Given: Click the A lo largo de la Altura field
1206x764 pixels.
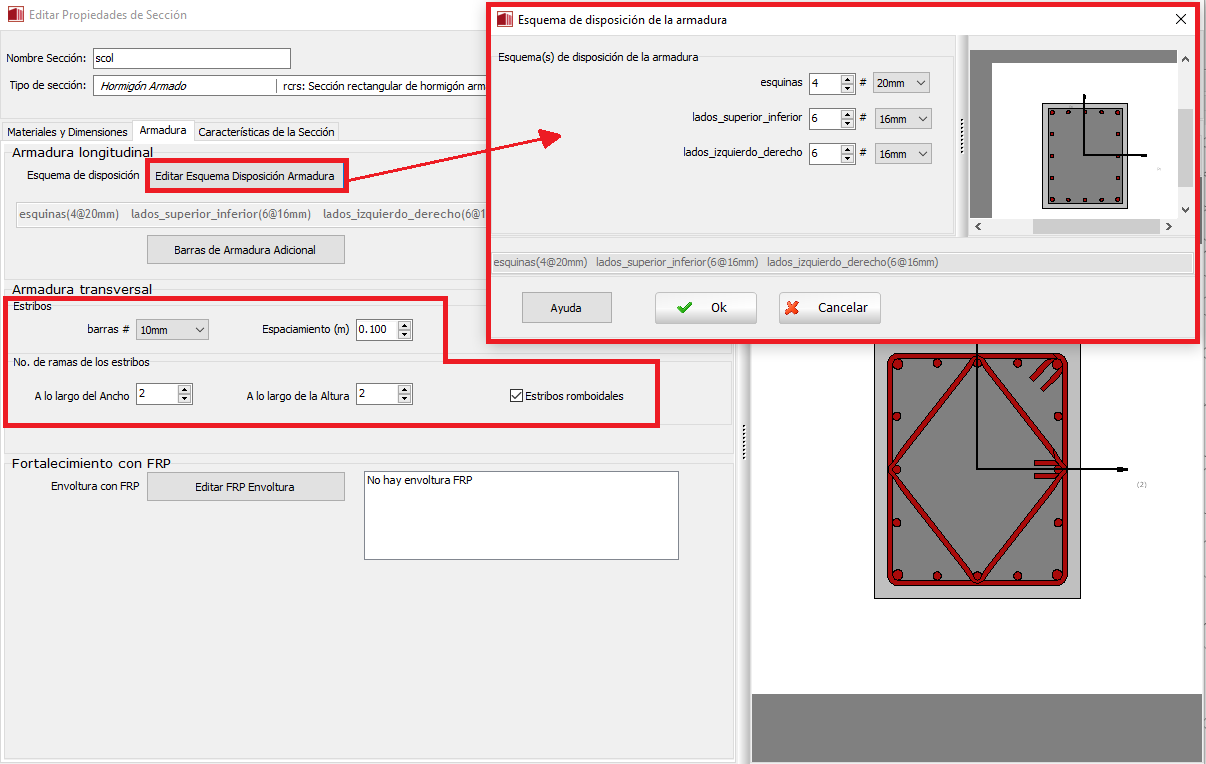Looking at the screenshot, I should [376, 395].
